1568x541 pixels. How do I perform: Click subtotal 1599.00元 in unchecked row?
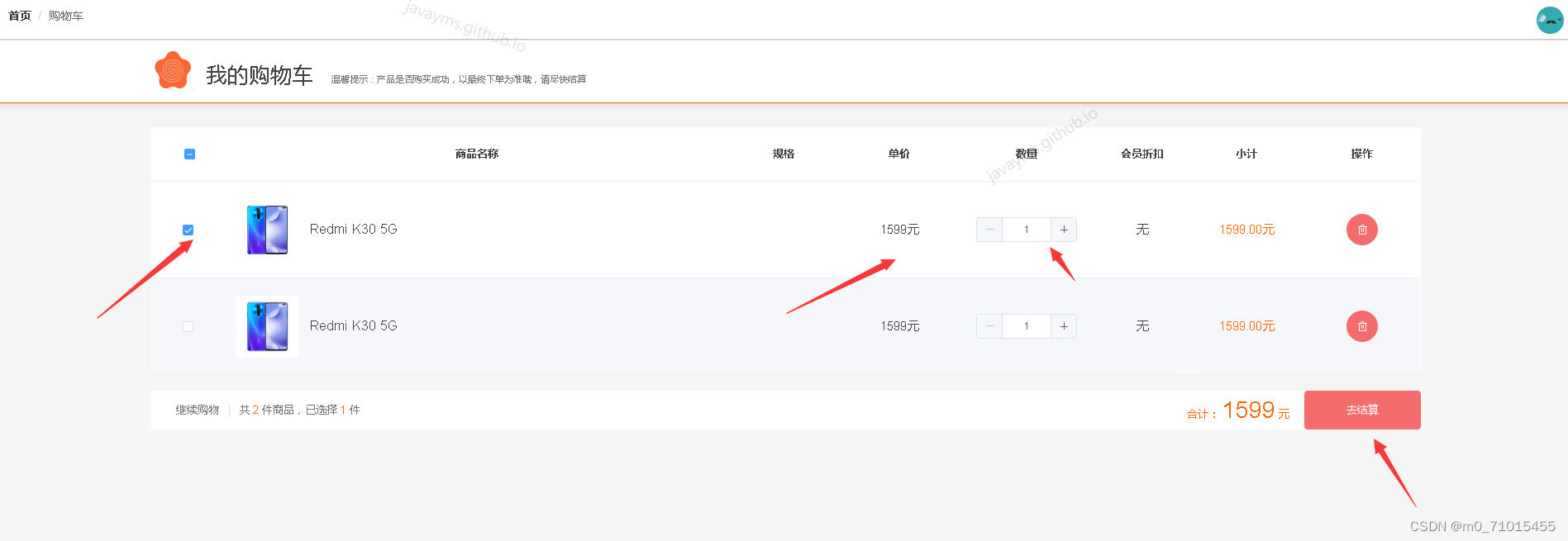1246,326
